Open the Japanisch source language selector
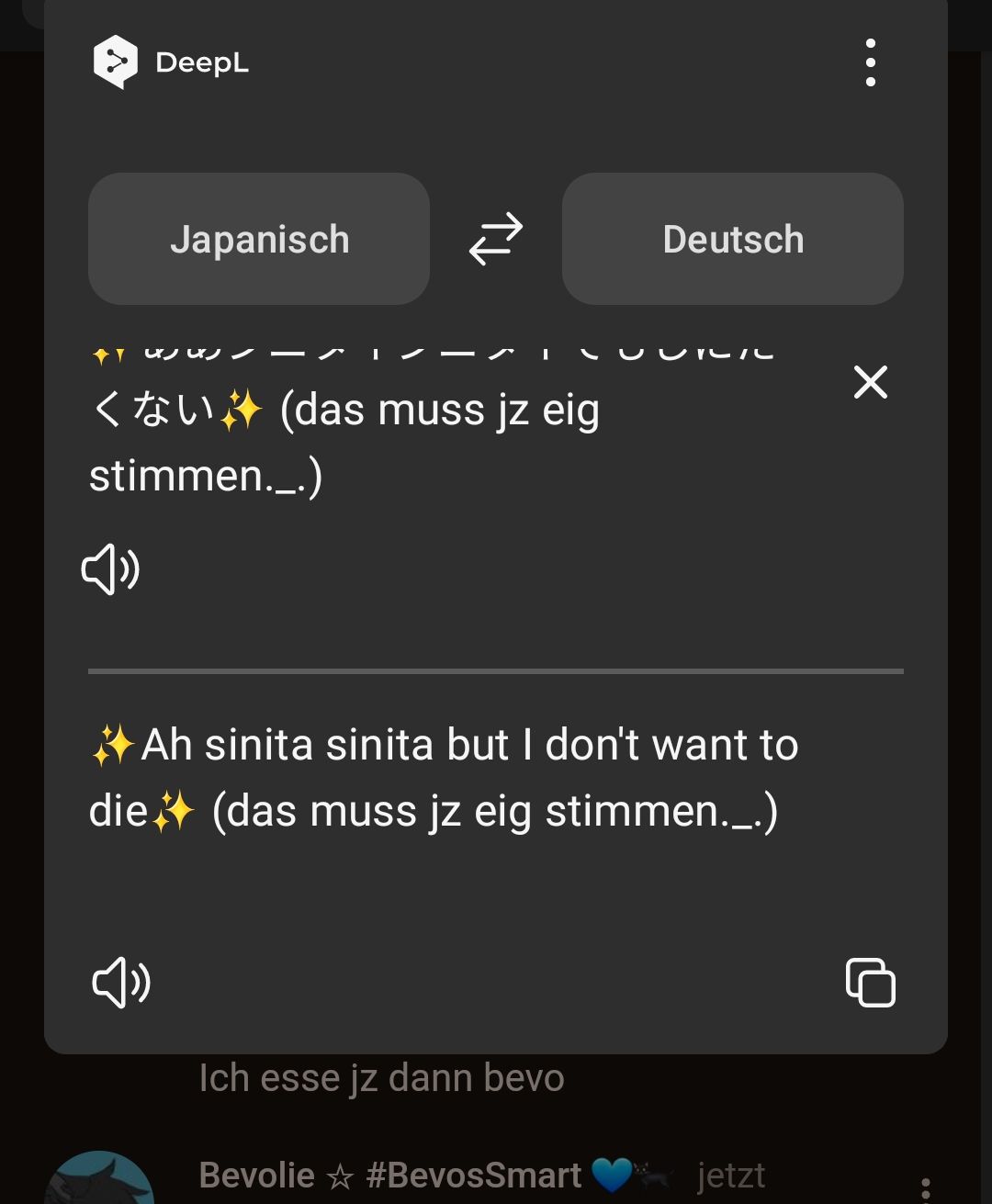Image resolution: width=992 pixels, height=1204 pixels. point(259,239)
